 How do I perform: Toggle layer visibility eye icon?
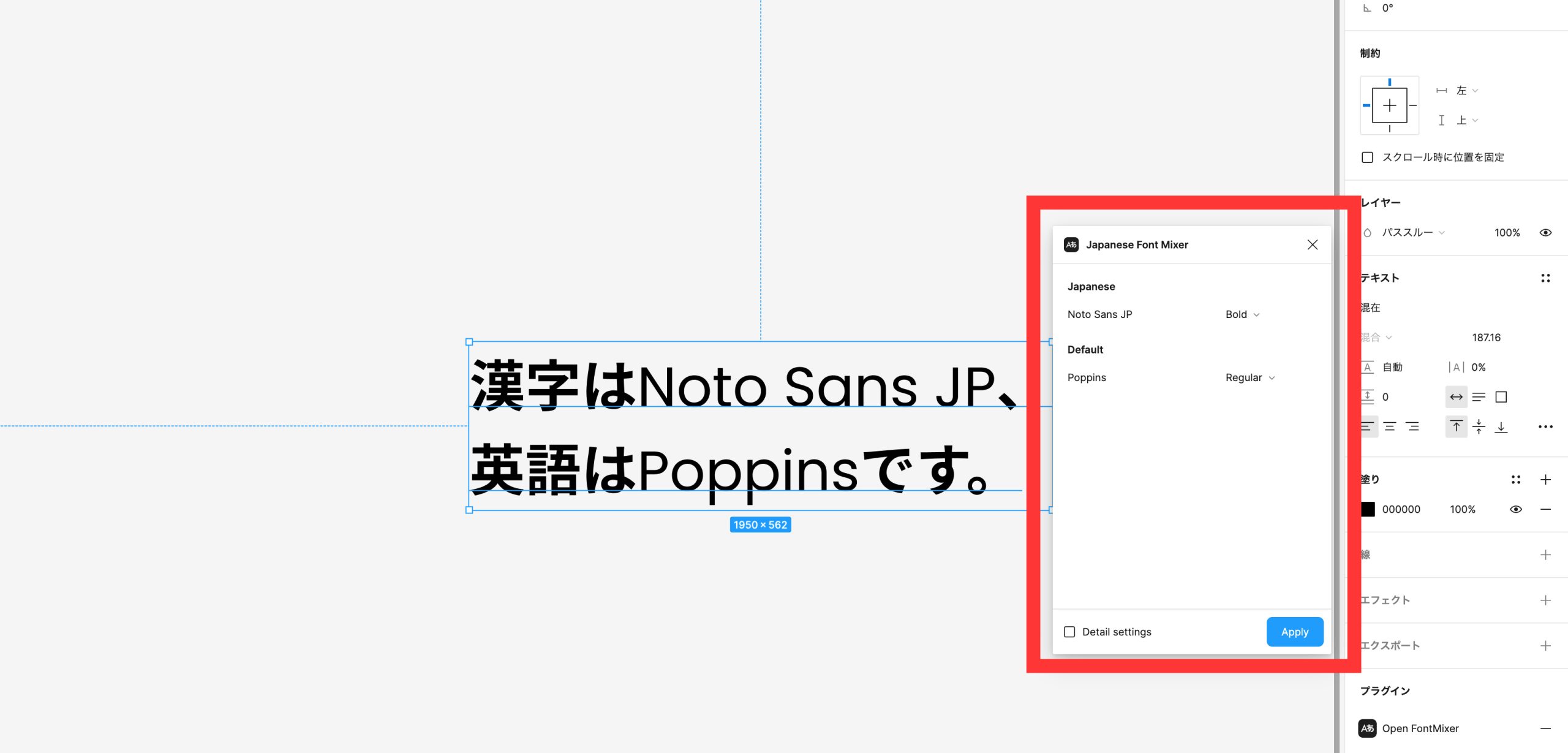[1545, 233]
